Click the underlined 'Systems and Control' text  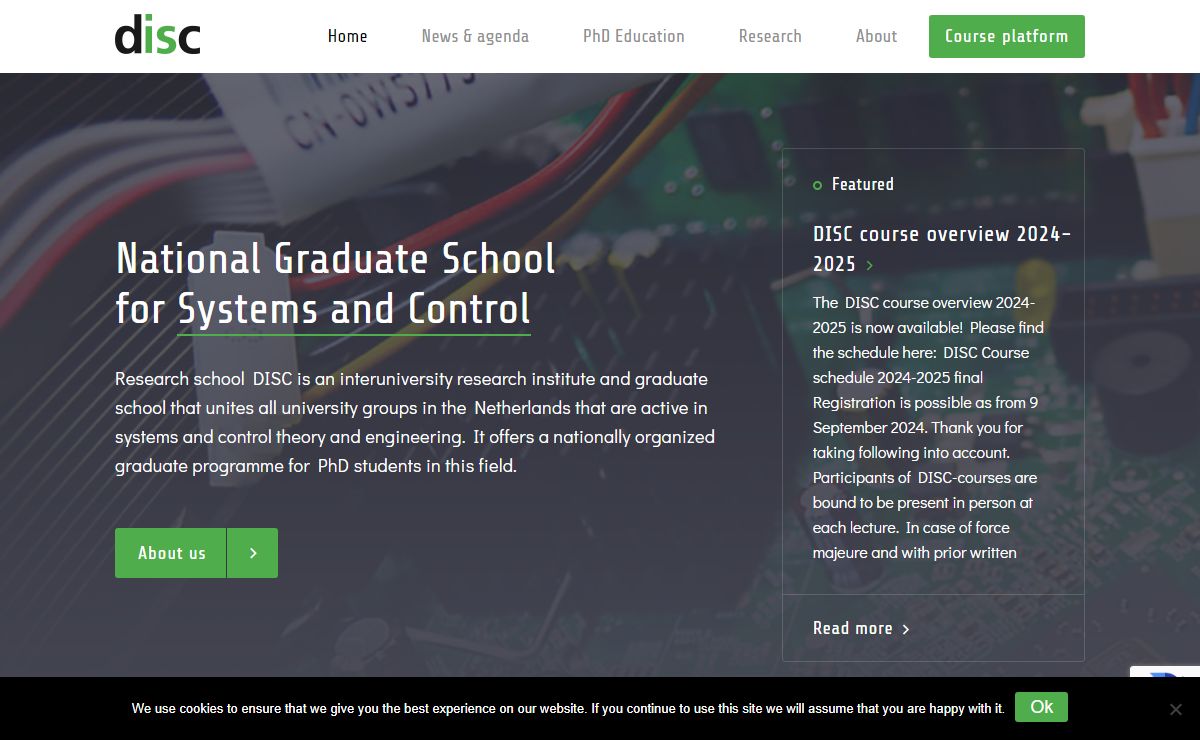[x=354, y=308]
